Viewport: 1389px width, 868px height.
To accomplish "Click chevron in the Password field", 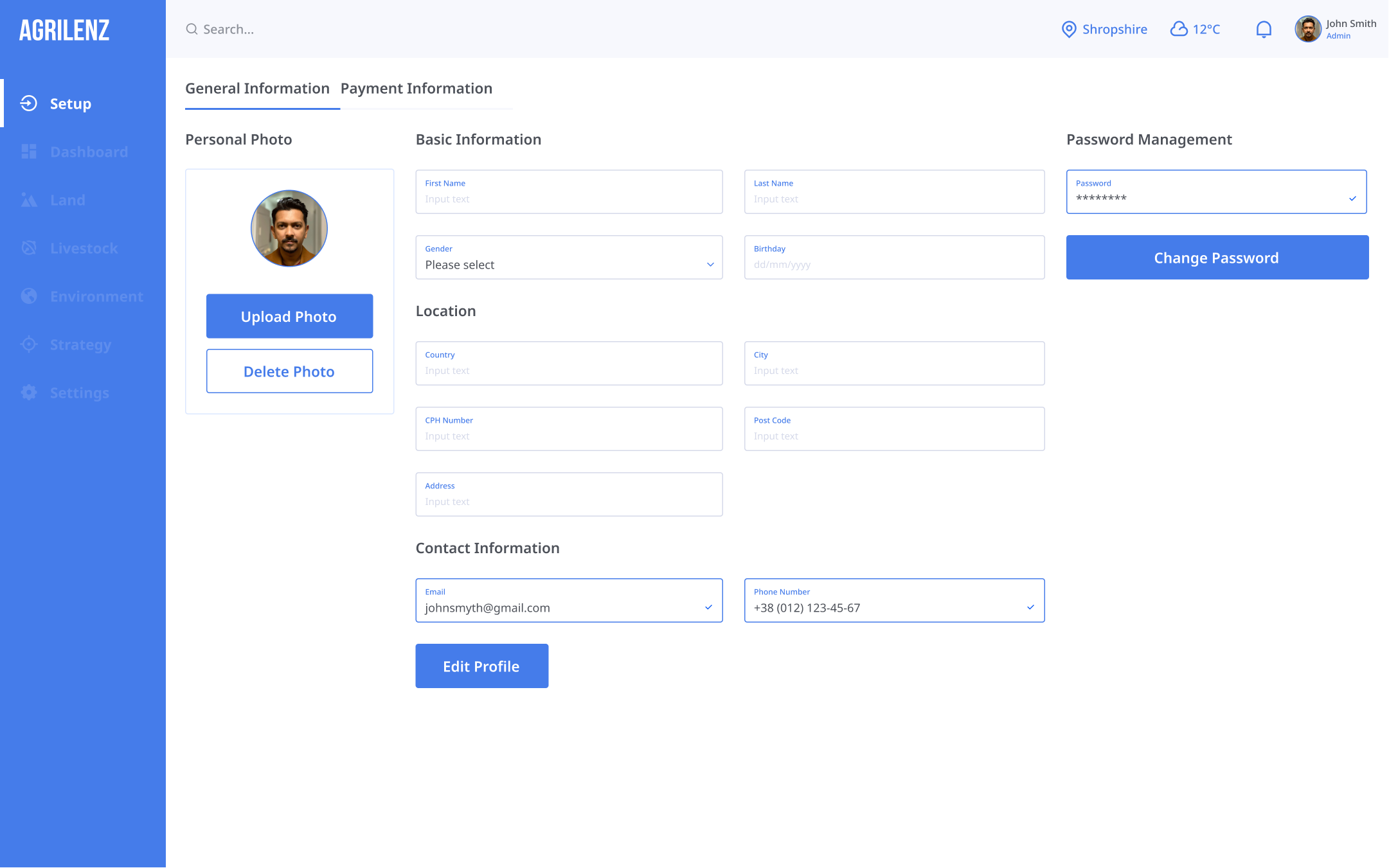I will tap(1352, 199).
